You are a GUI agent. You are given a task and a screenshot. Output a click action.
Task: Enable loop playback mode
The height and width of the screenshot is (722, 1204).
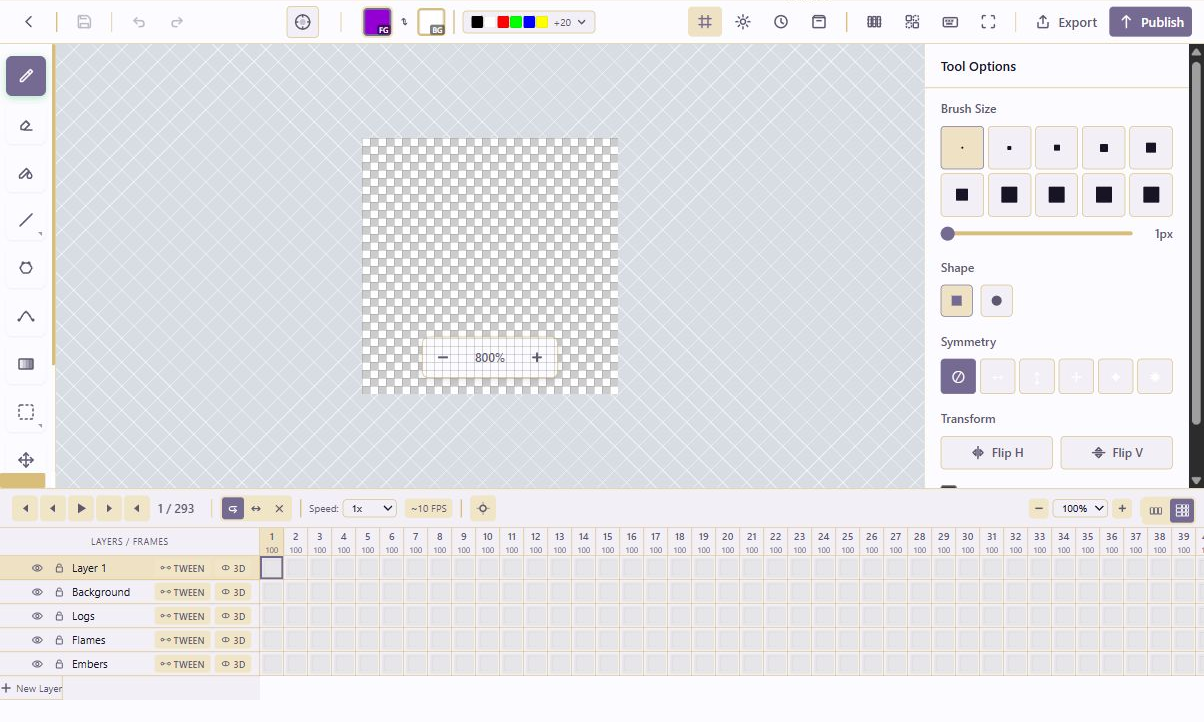(233, 509)
